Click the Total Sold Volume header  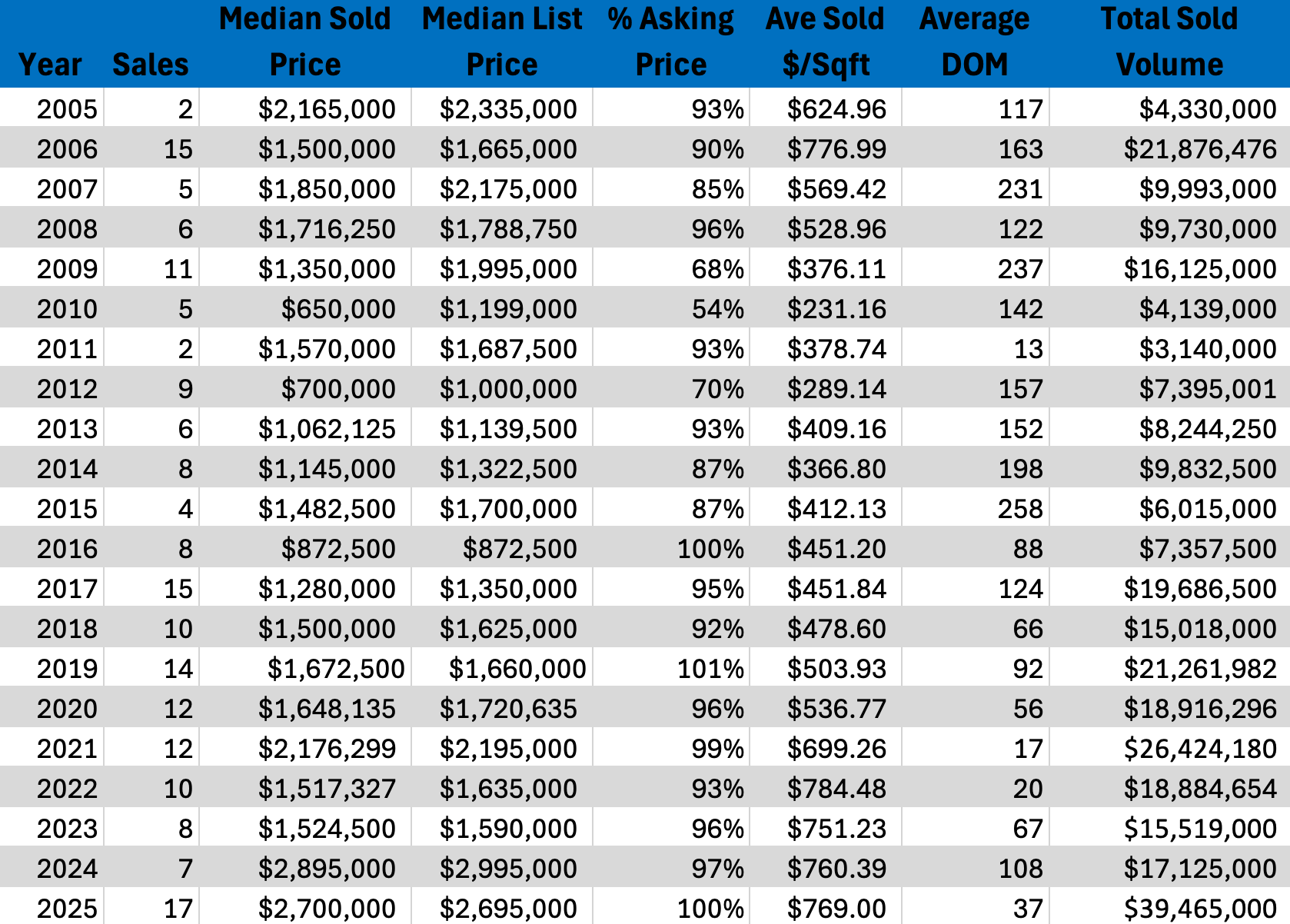pos(1169,42)
